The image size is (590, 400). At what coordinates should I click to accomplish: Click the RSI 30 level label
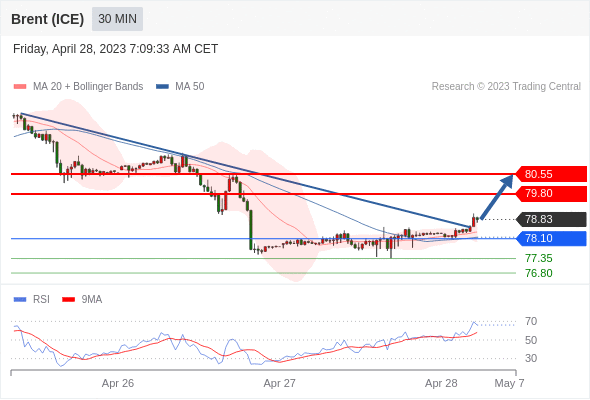click(x=531, y=358)
